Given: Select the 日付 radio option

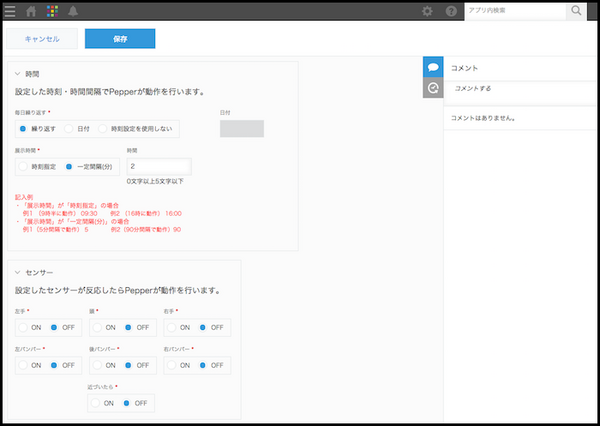Looking at the screenshot, I should [x=70, y=129].
